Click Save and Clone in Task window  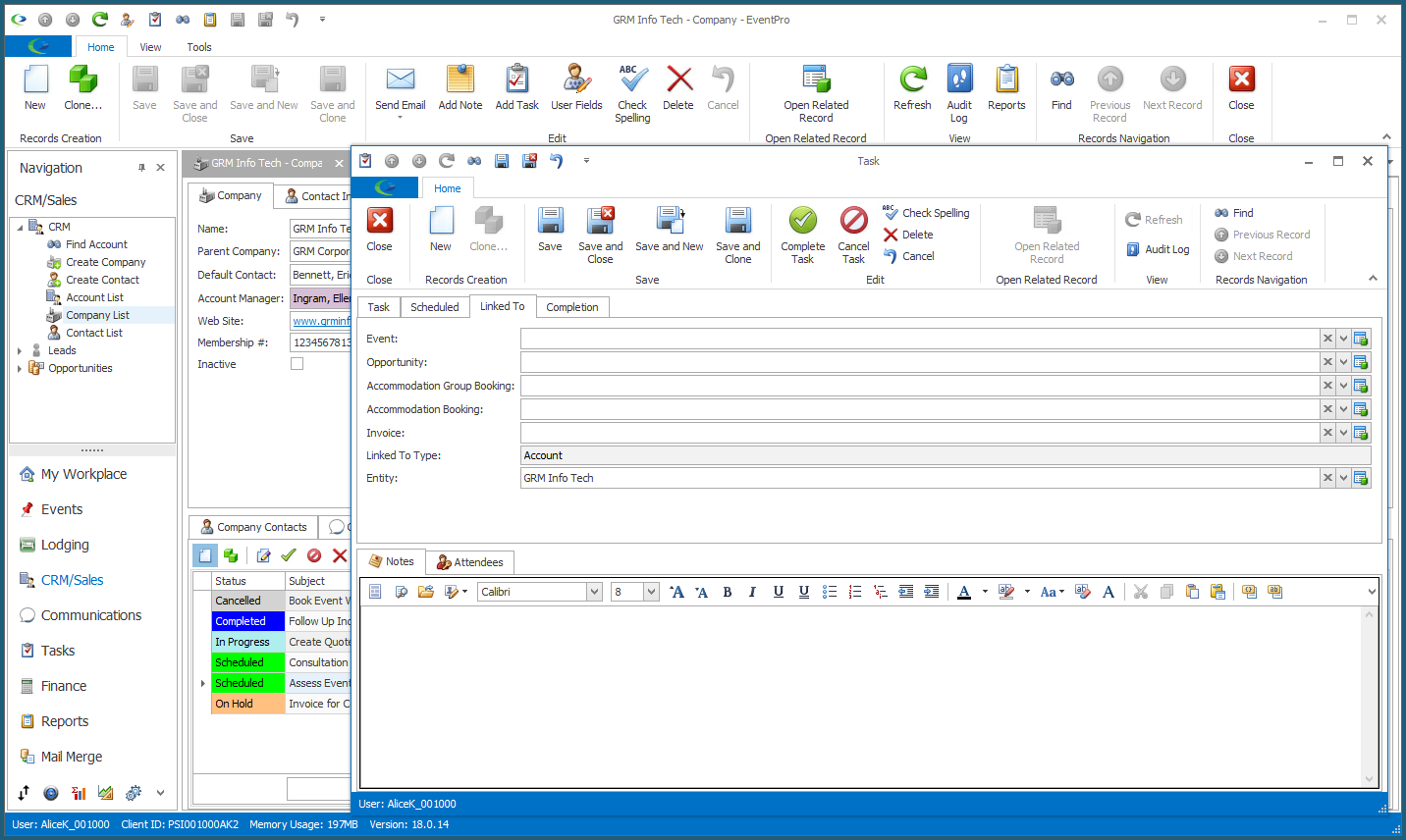(x=737, y=236)
